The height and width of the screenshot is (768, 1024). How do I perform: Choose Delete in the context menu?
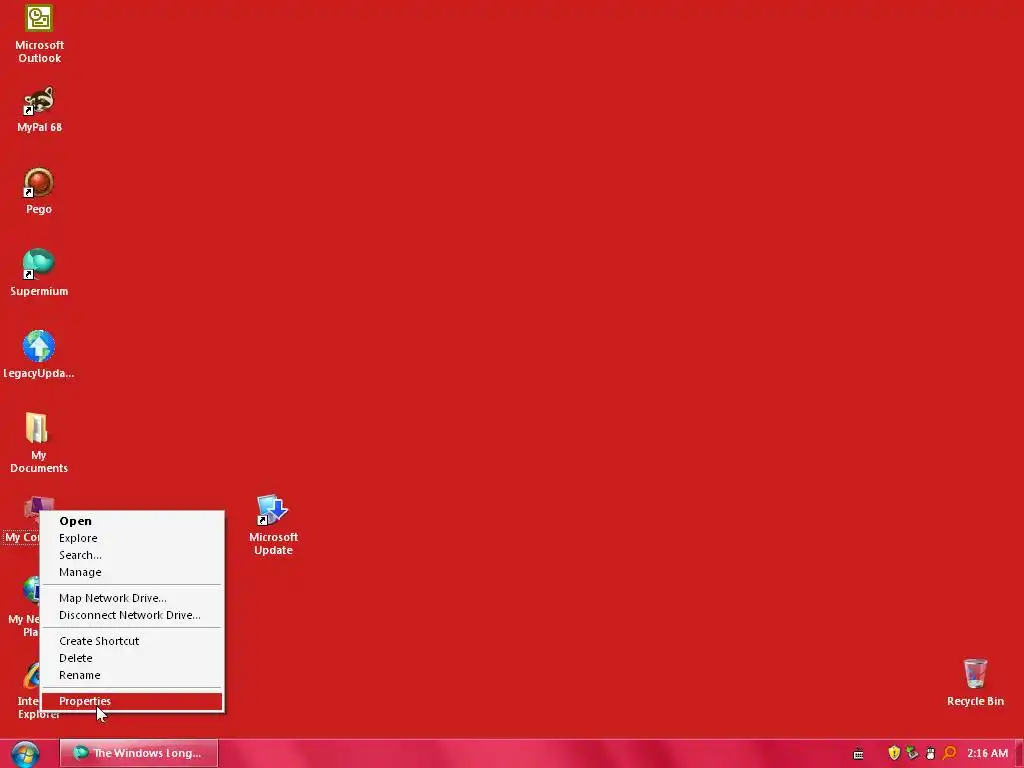pyautogui.click(x=132, y=658)
